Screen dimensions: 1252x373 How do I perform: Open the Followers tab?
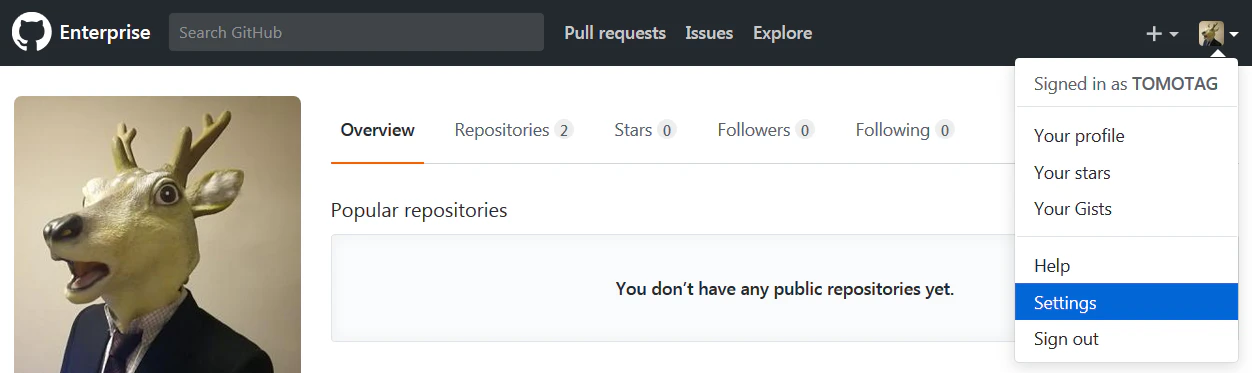(766, 130)
